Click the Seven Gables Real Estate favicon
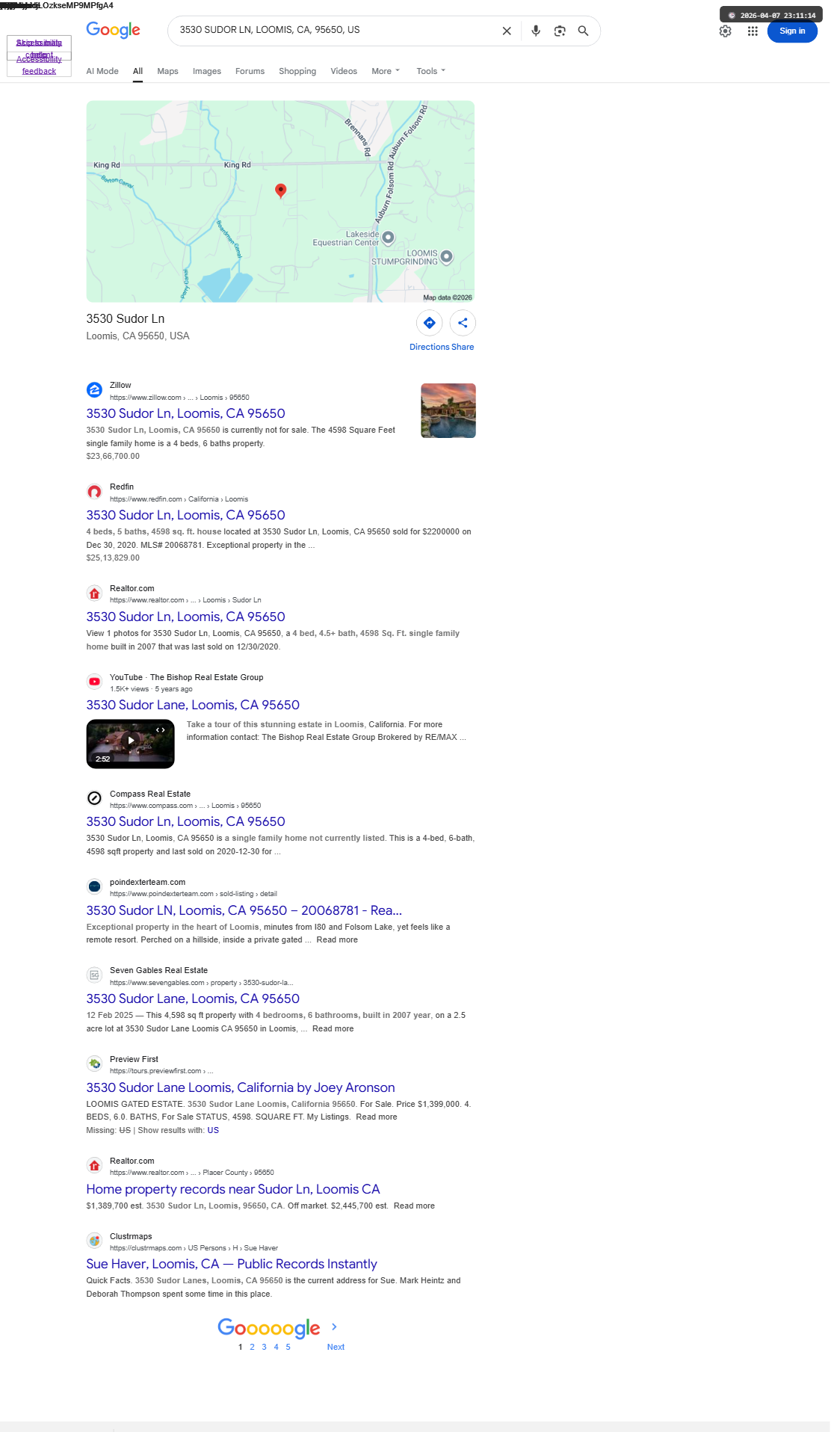This screenshot has width=840, height=1432. pos(94,975)
